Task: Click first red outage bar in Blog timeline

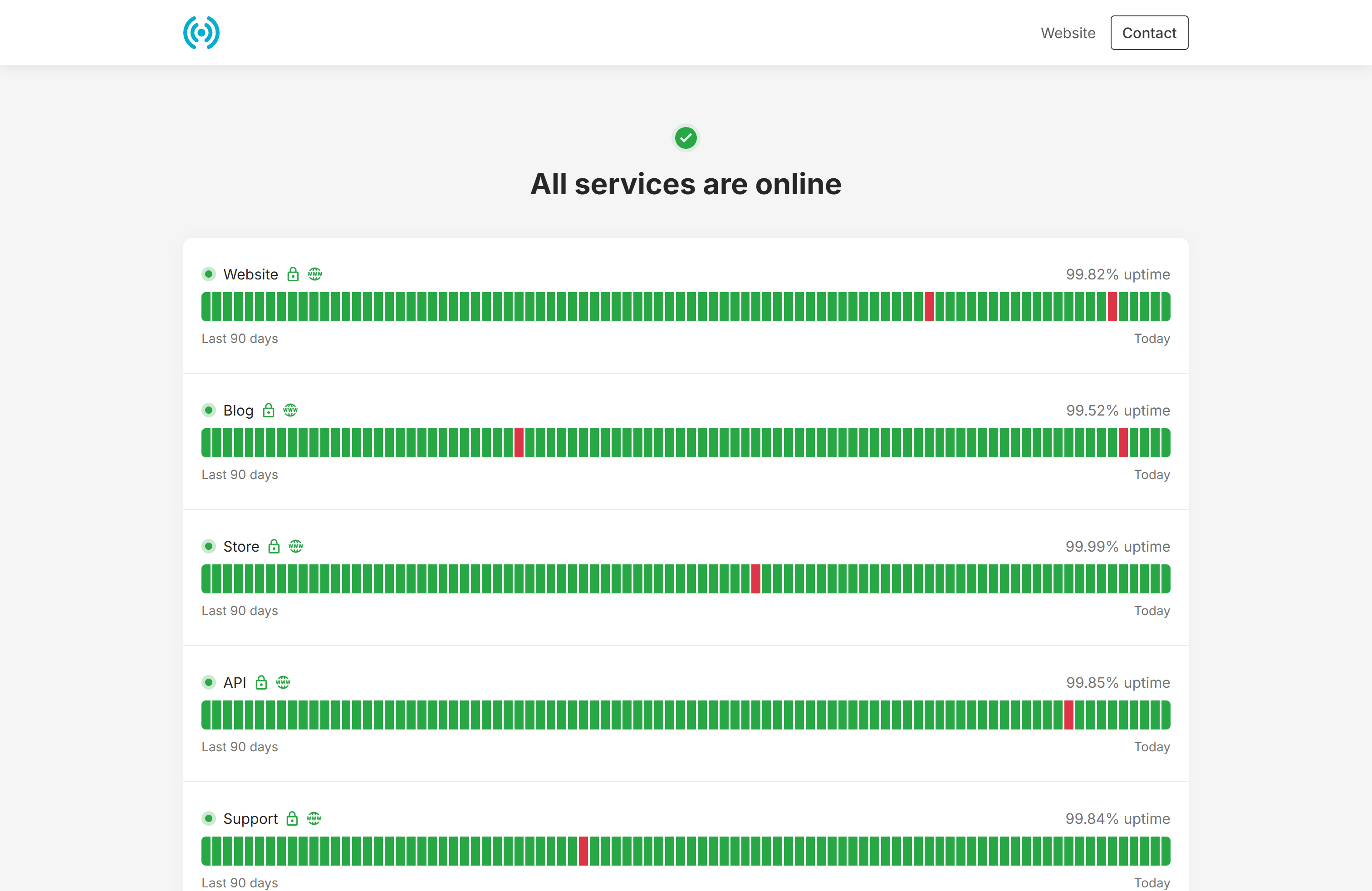Action: pos(519,443)
